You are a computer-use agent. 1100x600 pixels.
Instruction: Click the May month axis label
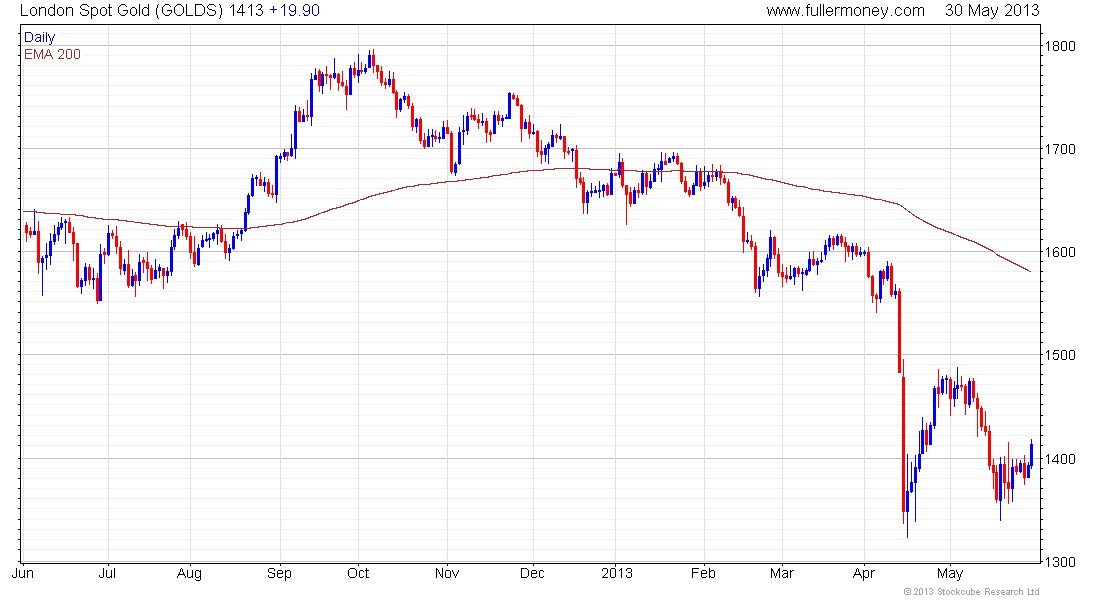(950, 574)
